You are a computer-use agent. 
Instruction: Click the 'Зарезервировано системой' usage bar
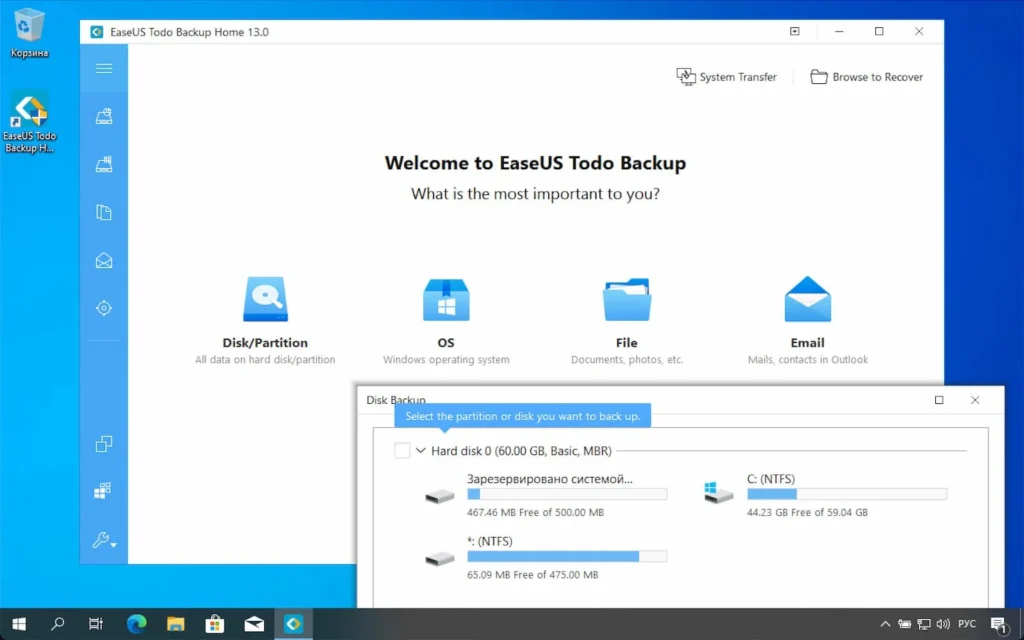[x=567, y=494]
